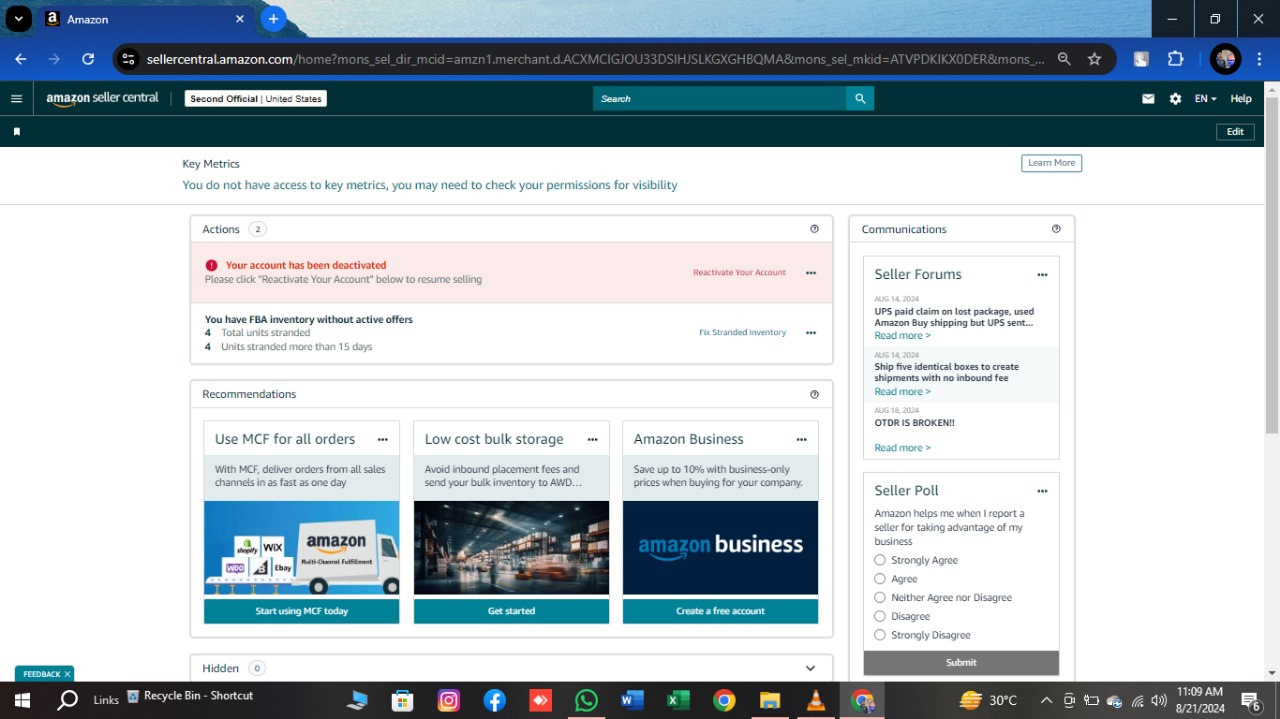Bookmark this page with the star
This screenshot has width=1280, height=719.
click(1094, 59)
